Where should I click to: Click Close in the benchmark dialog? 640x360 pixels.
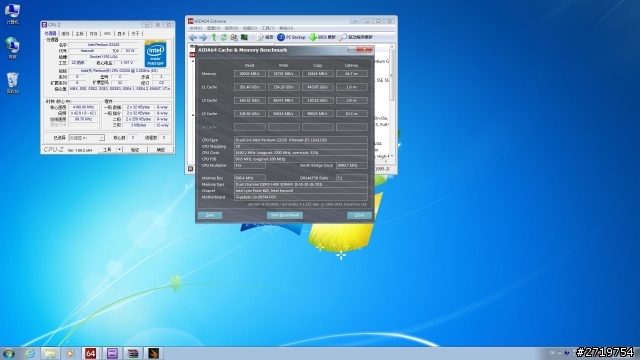point(360,215)
